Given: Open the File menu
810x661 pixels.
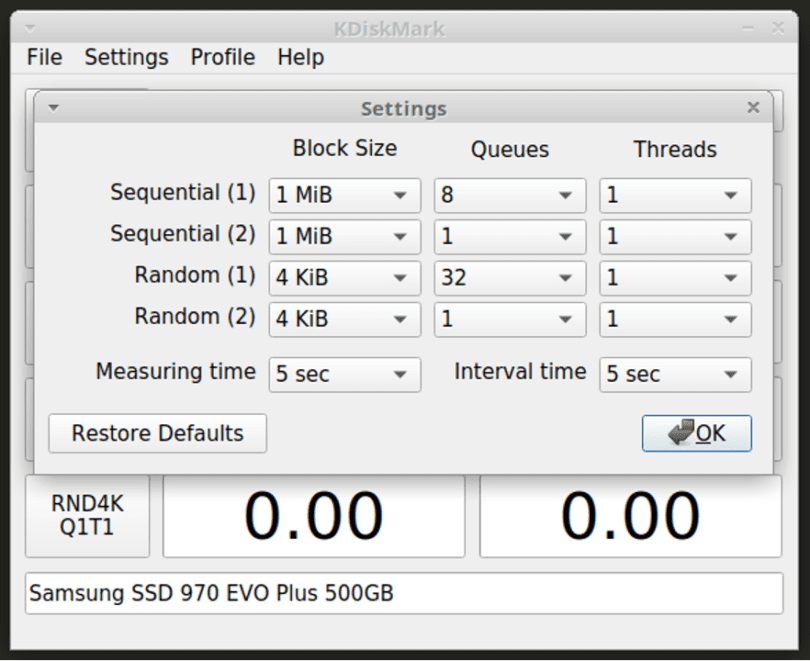Looking at the screenshot, I should pos(43,57).
